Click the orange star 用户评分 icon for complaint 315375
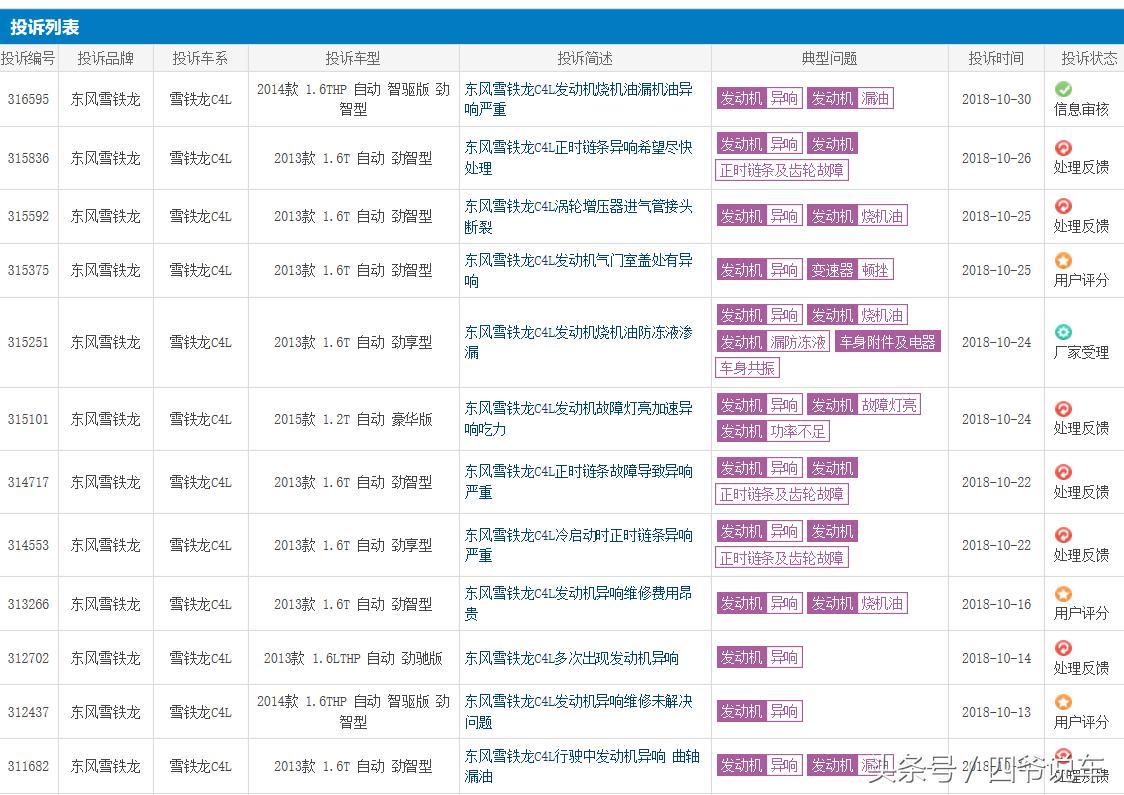The width and height of the screenshot is (1124, 795). tap(1063, 260)
